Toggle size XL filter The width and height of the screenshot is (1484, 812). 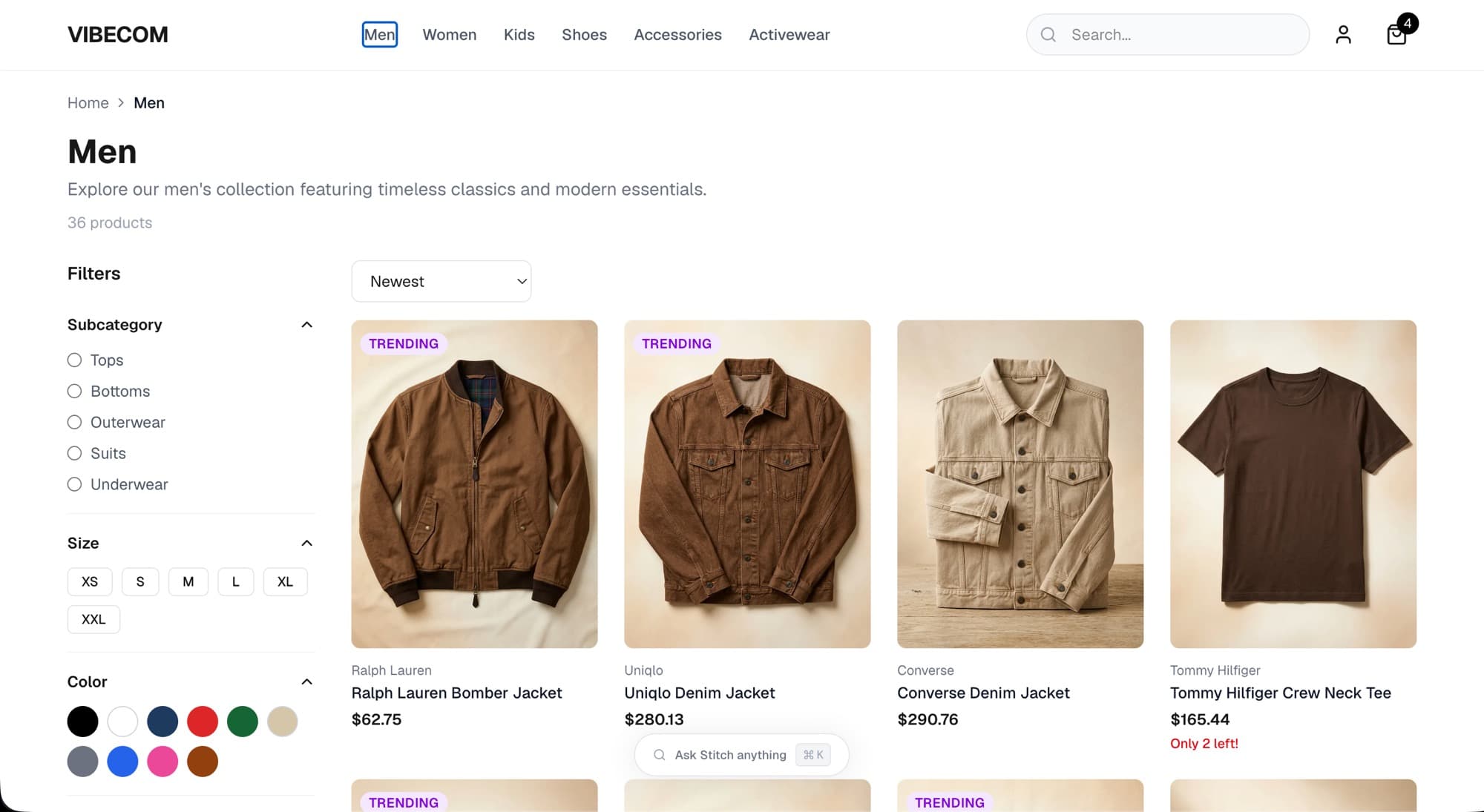click(x=285, y=582)
